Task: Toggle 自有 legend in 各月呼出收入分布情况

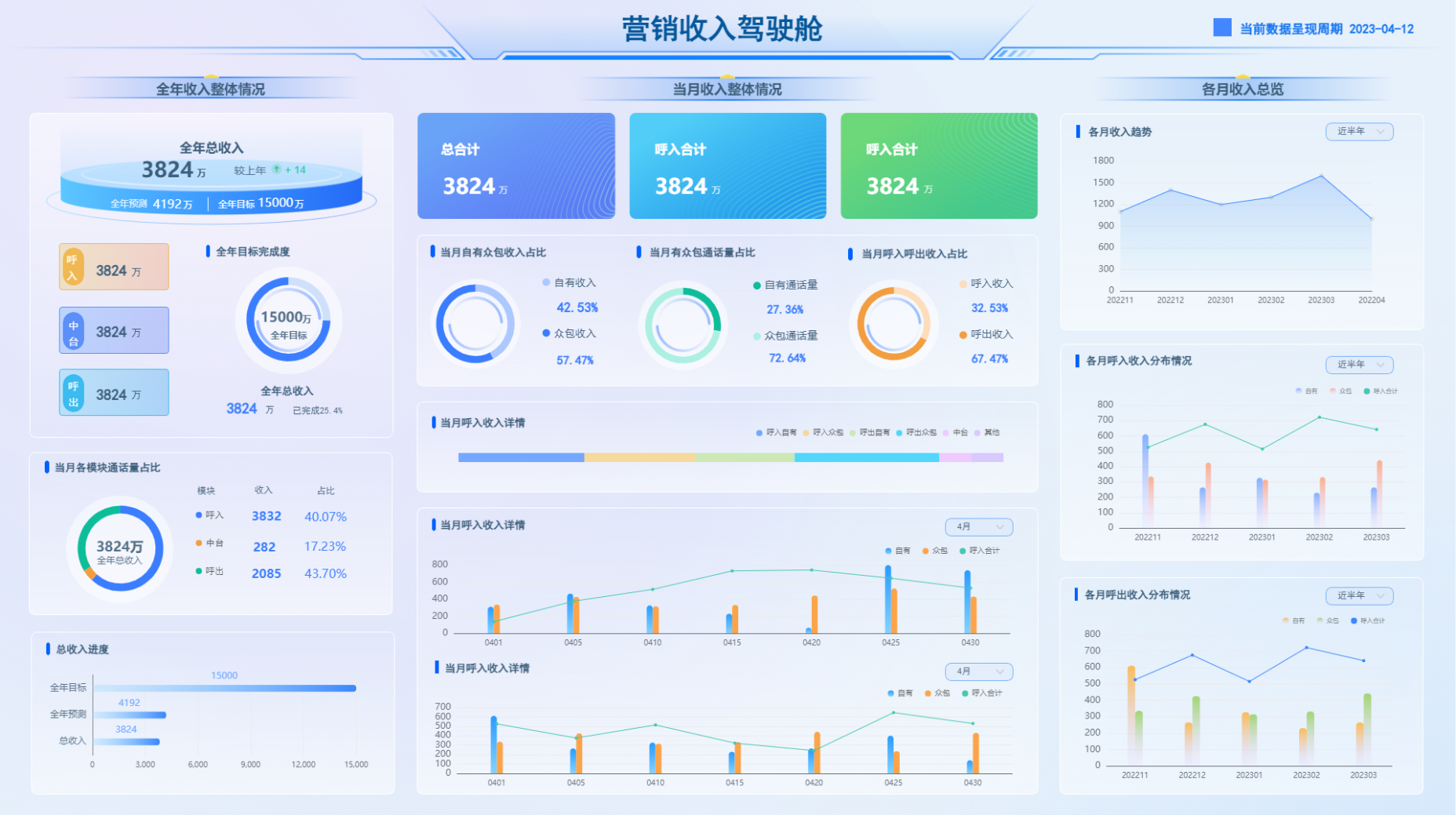Action: 1294,620
